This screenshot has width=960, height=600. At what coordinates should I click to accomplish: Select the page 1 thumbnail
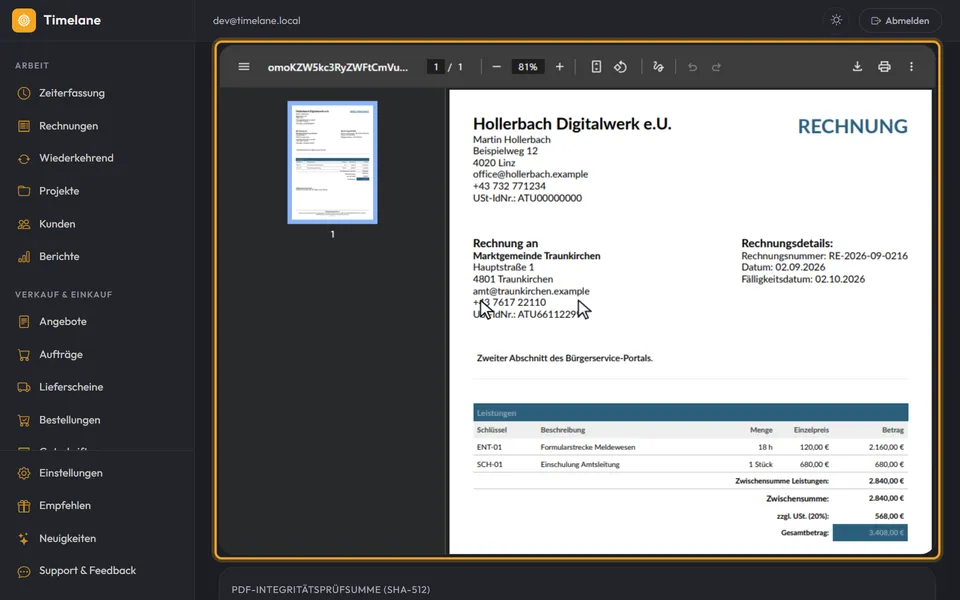(332, 162)
